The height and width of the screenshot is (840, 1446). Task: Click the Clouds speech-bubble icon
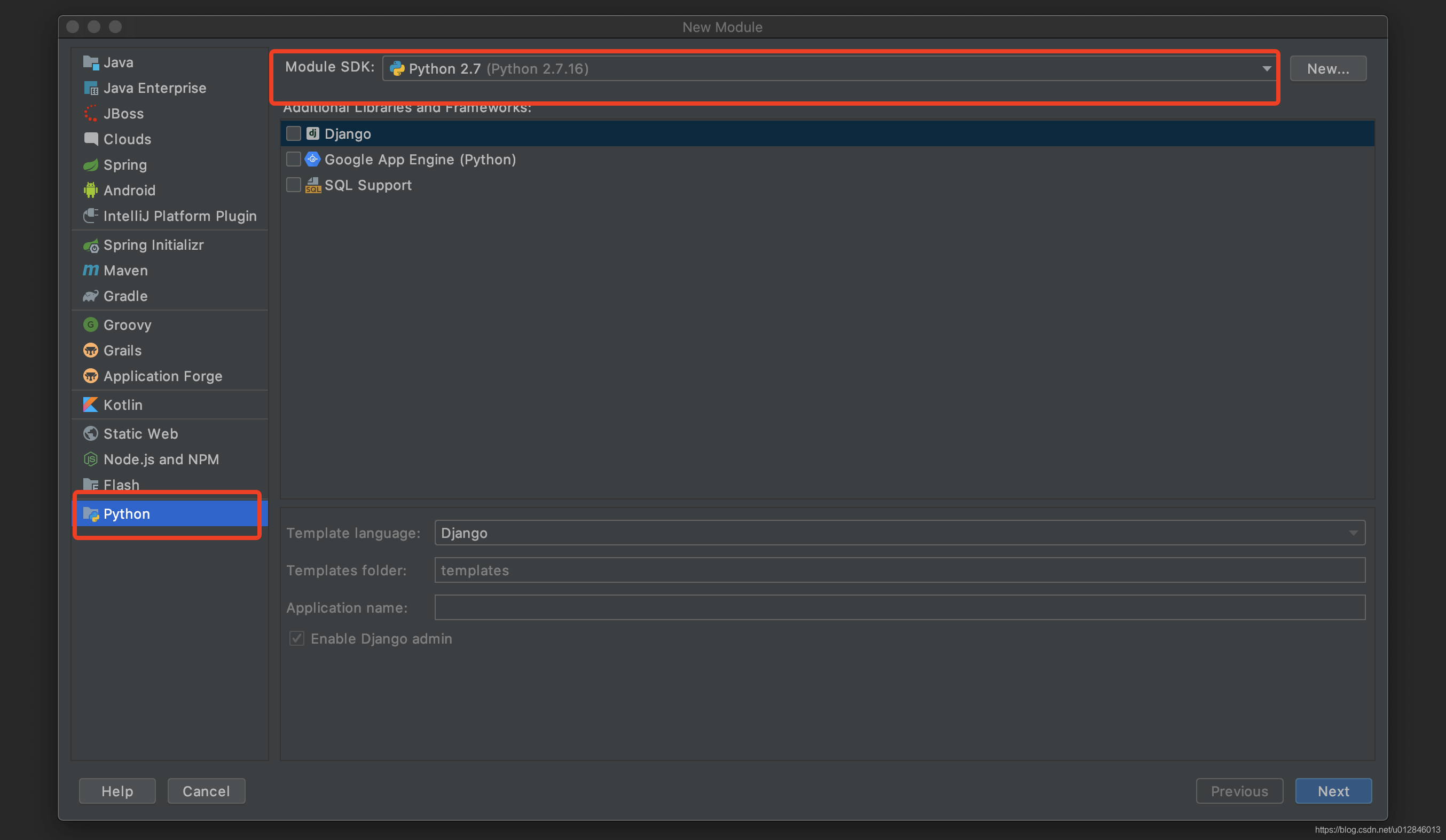pyautogui.click(x=91, y=139)
